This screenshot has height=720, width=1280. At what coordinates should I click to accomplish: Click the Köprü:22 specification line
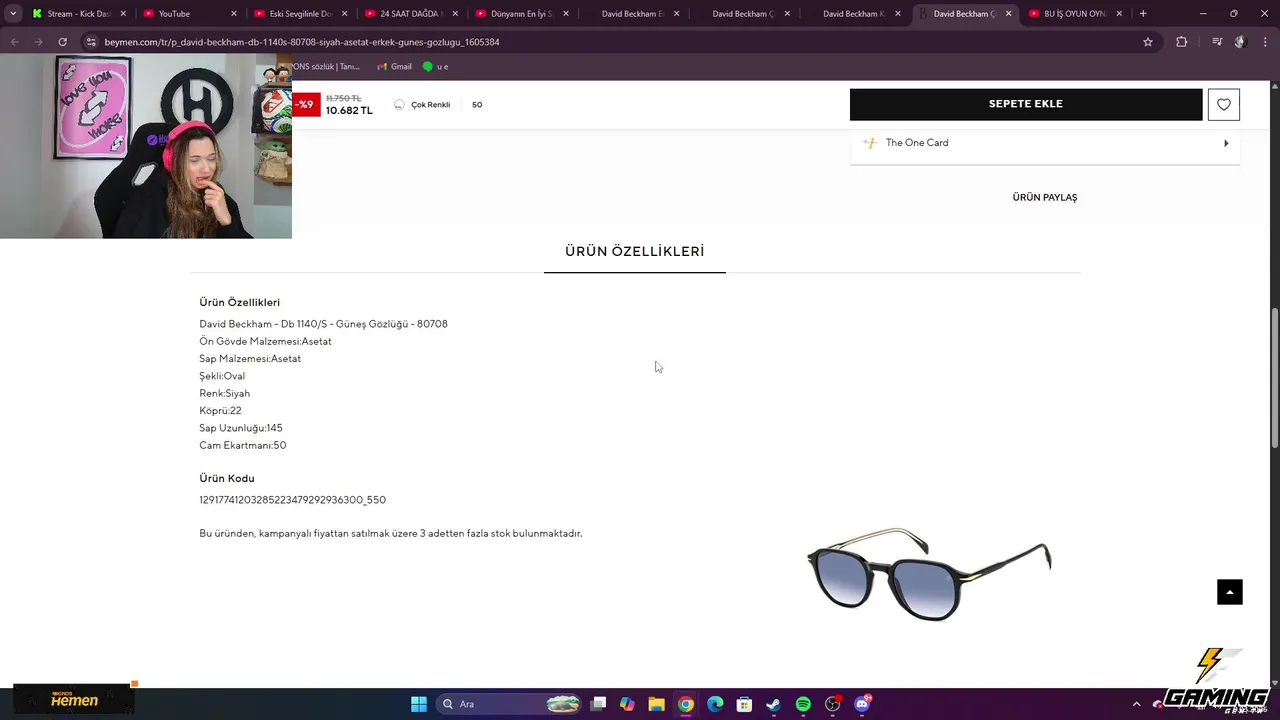point(220,410)
